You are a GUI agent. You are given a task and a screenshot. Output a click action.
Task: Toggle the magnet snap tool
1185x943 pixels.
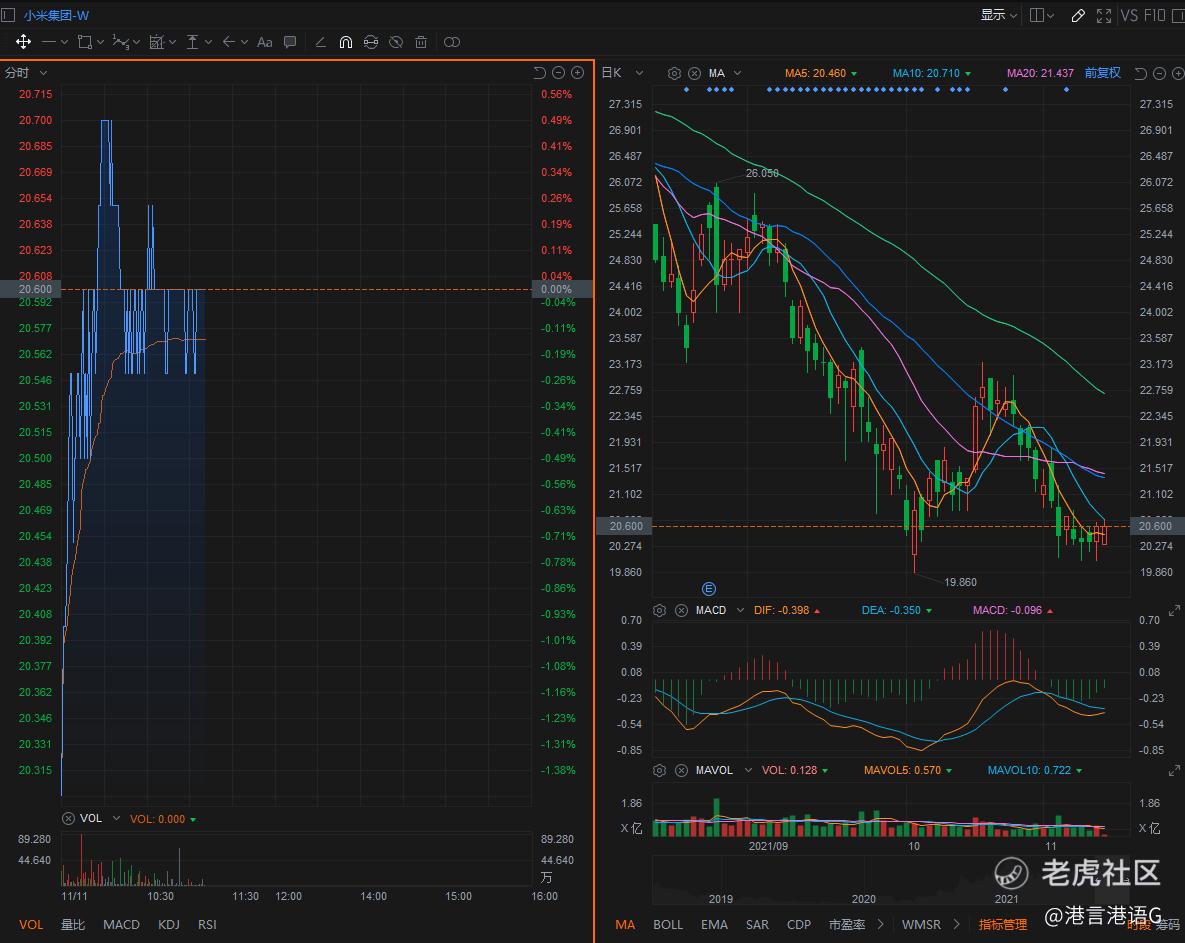345,42
